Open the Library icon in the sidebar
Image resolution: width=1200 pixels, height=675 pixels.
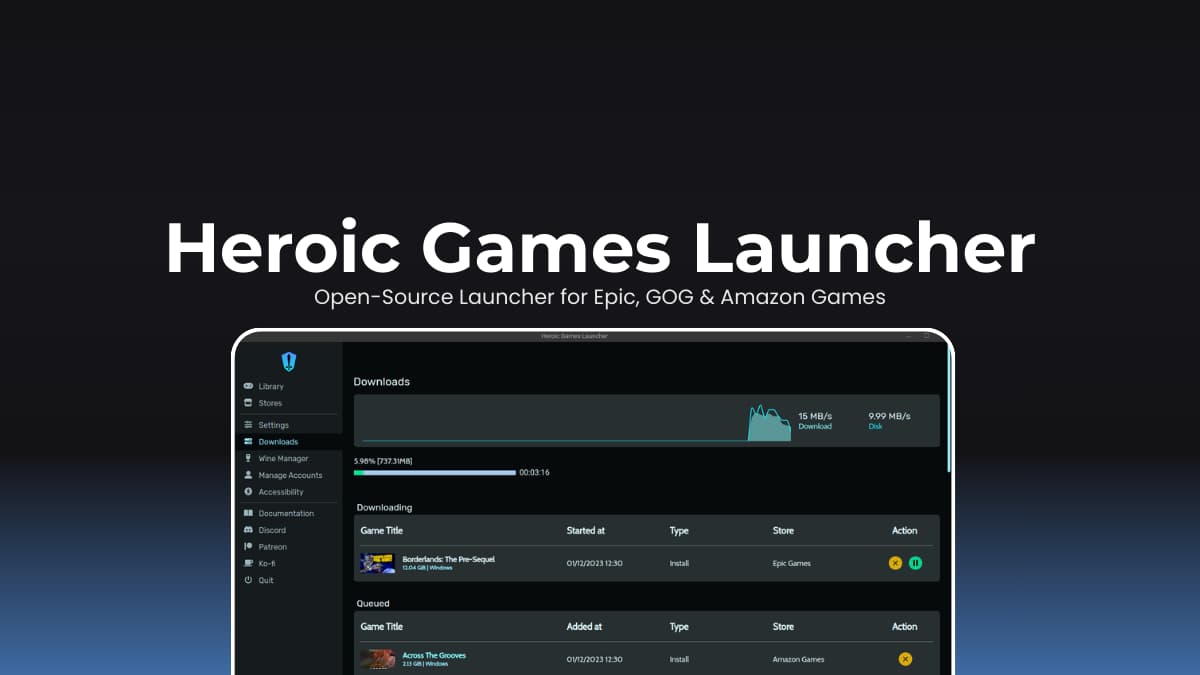248,386
